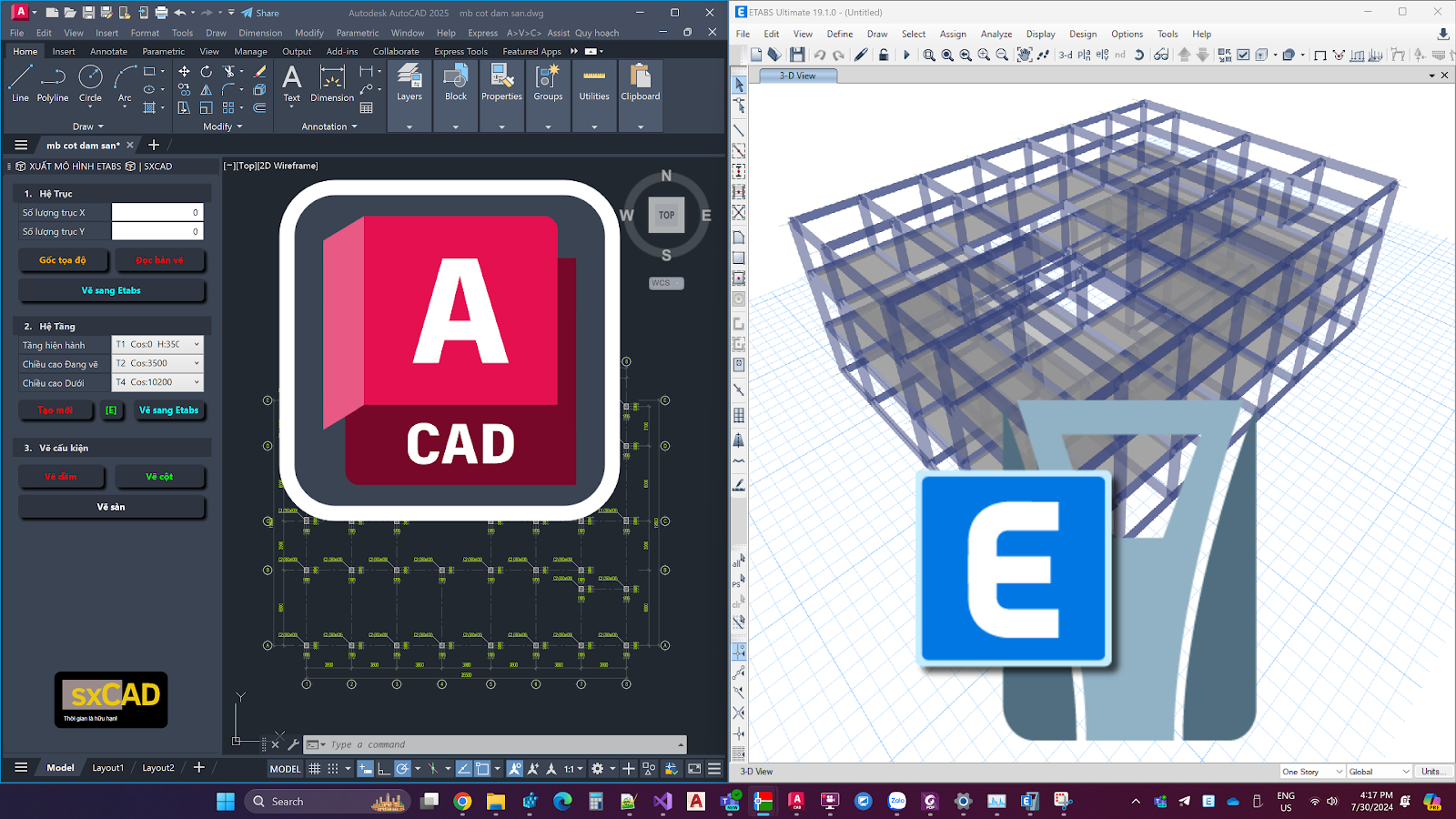Click ETABS Elevation view toolbar button
The height and width of the screenshot is (819, 1456).
coord(1102,55)
